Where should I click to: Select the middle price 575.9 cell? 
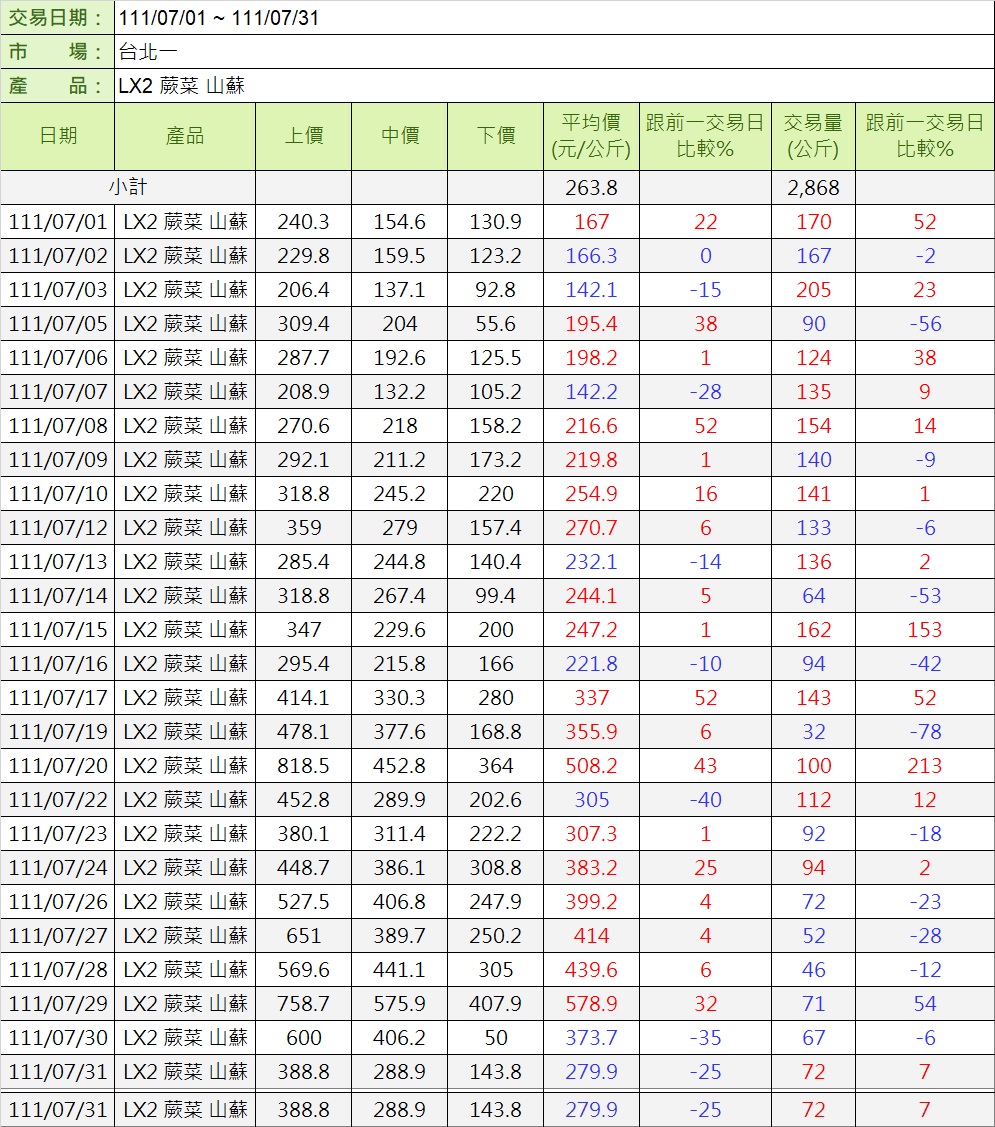399,1004
